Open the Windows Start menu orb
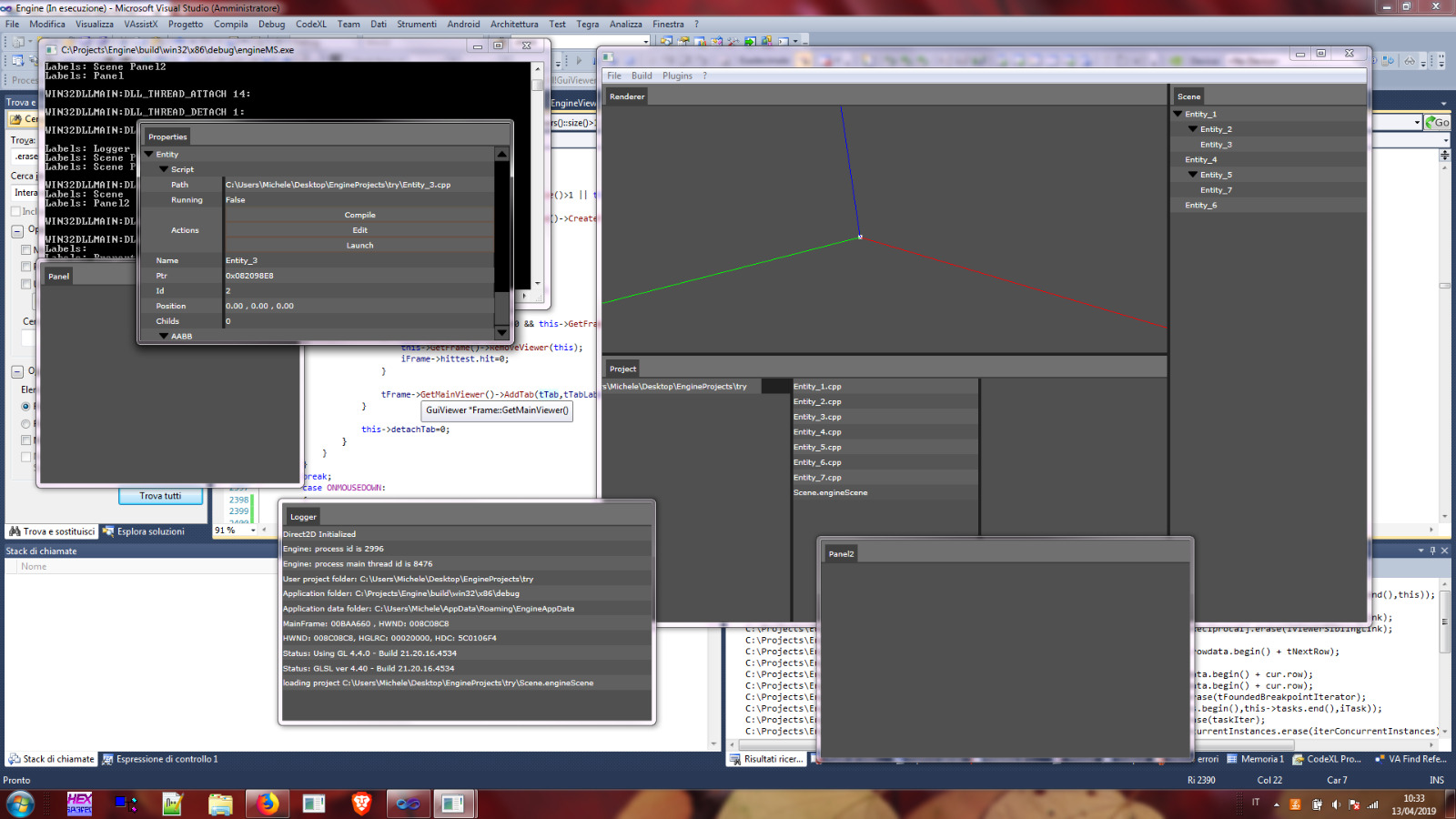Viewport: 1456px width, 819px height. 20,804
